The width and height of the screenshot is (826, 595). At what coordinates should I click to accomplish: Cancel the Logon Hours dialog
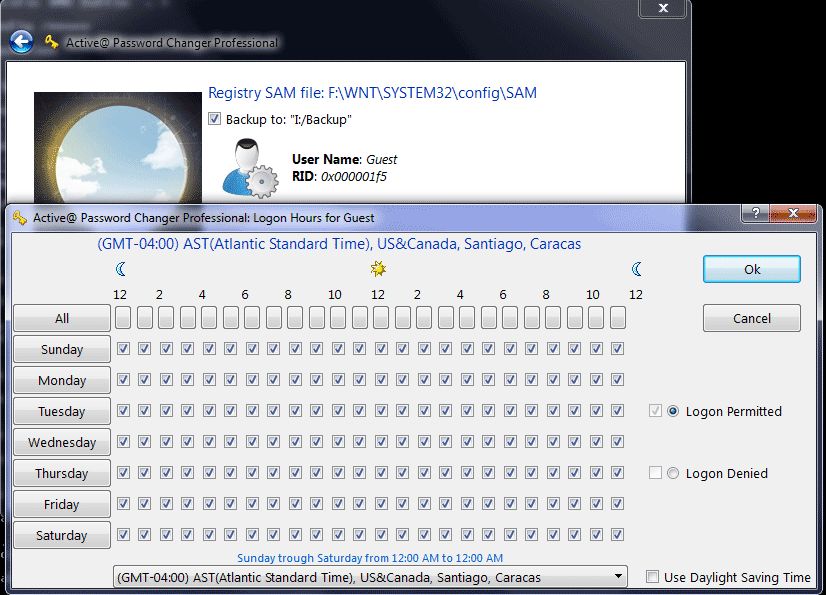[x=752, y=318]
